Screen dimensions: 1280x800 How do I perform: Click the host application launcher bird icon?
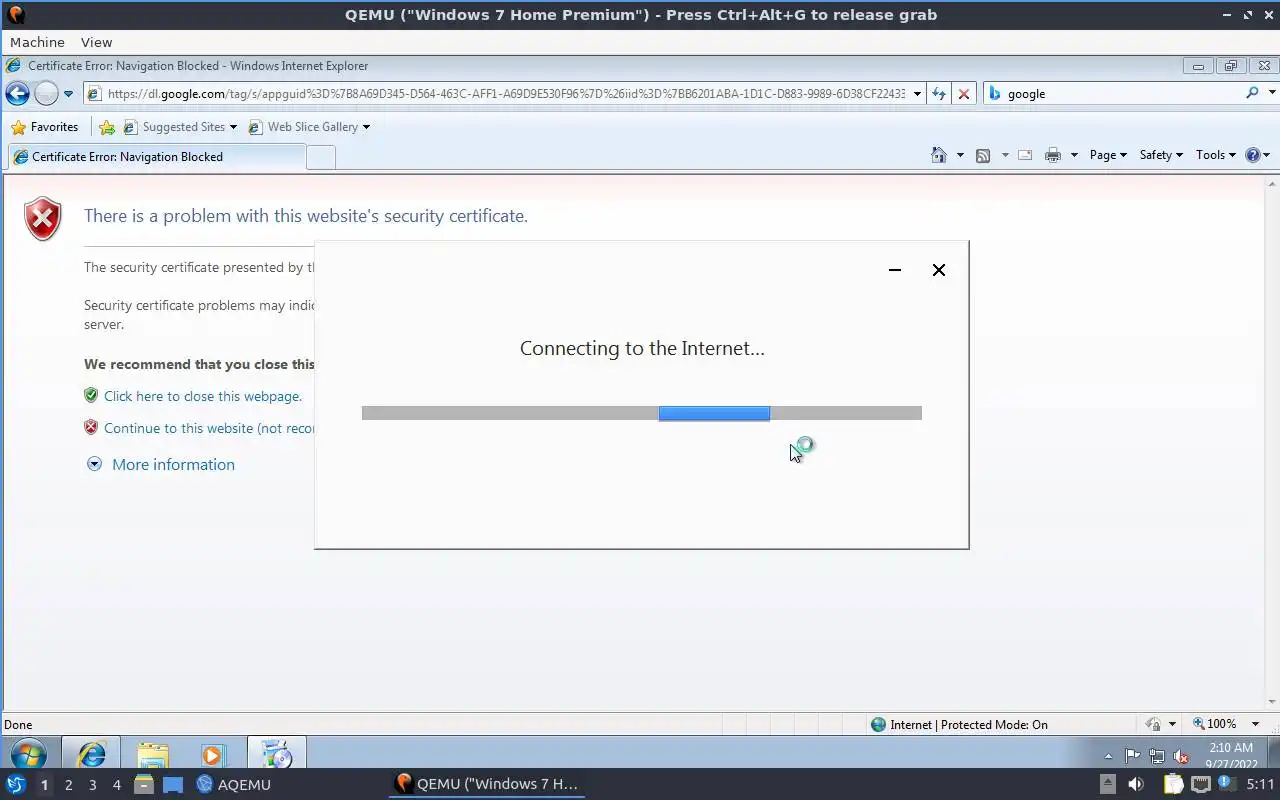point(16,785)
